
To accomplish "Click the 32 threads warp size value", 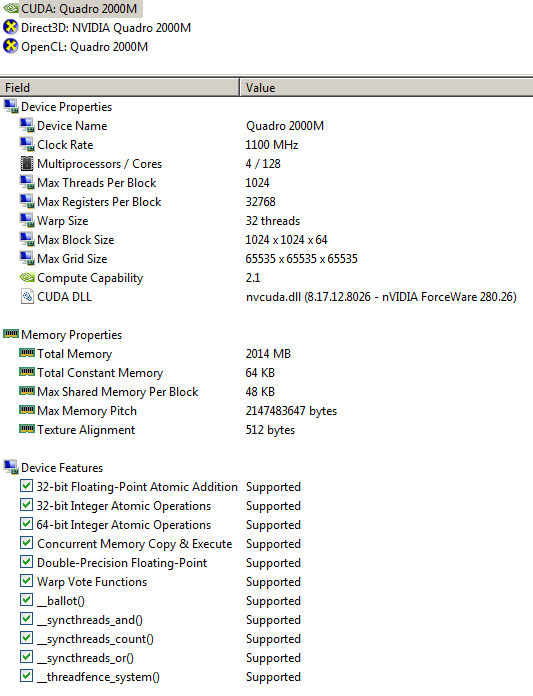I will (273, 221).
